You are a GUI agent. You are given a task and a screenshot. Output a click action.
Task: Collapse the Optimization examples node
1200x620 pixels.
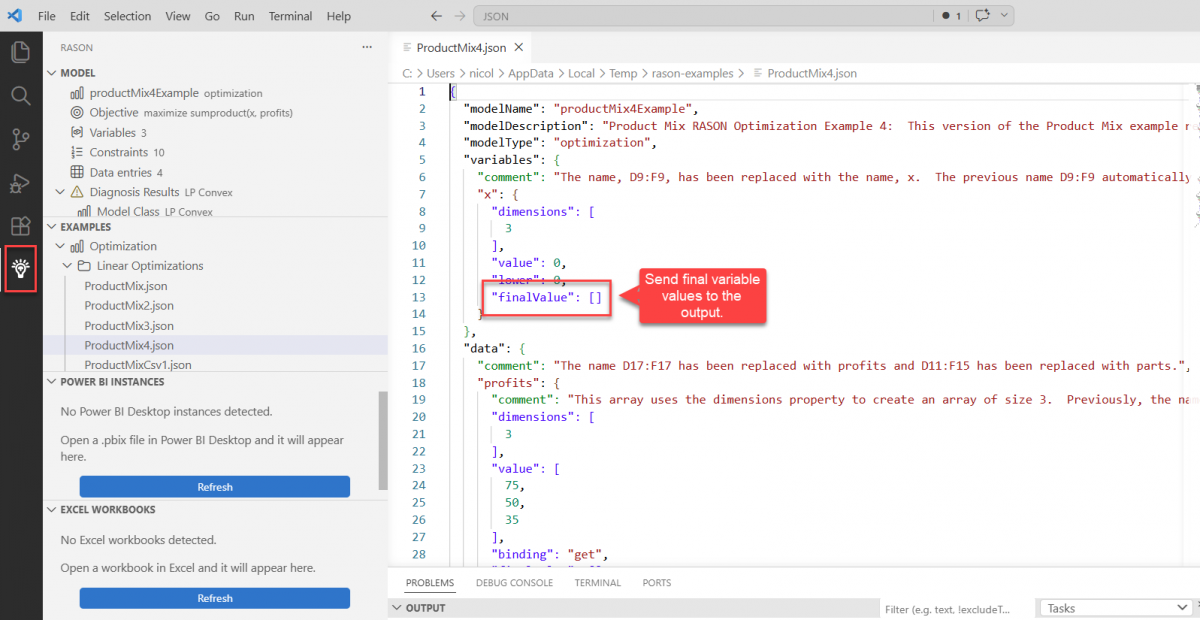pyautogui.click(x=61, y=246)
